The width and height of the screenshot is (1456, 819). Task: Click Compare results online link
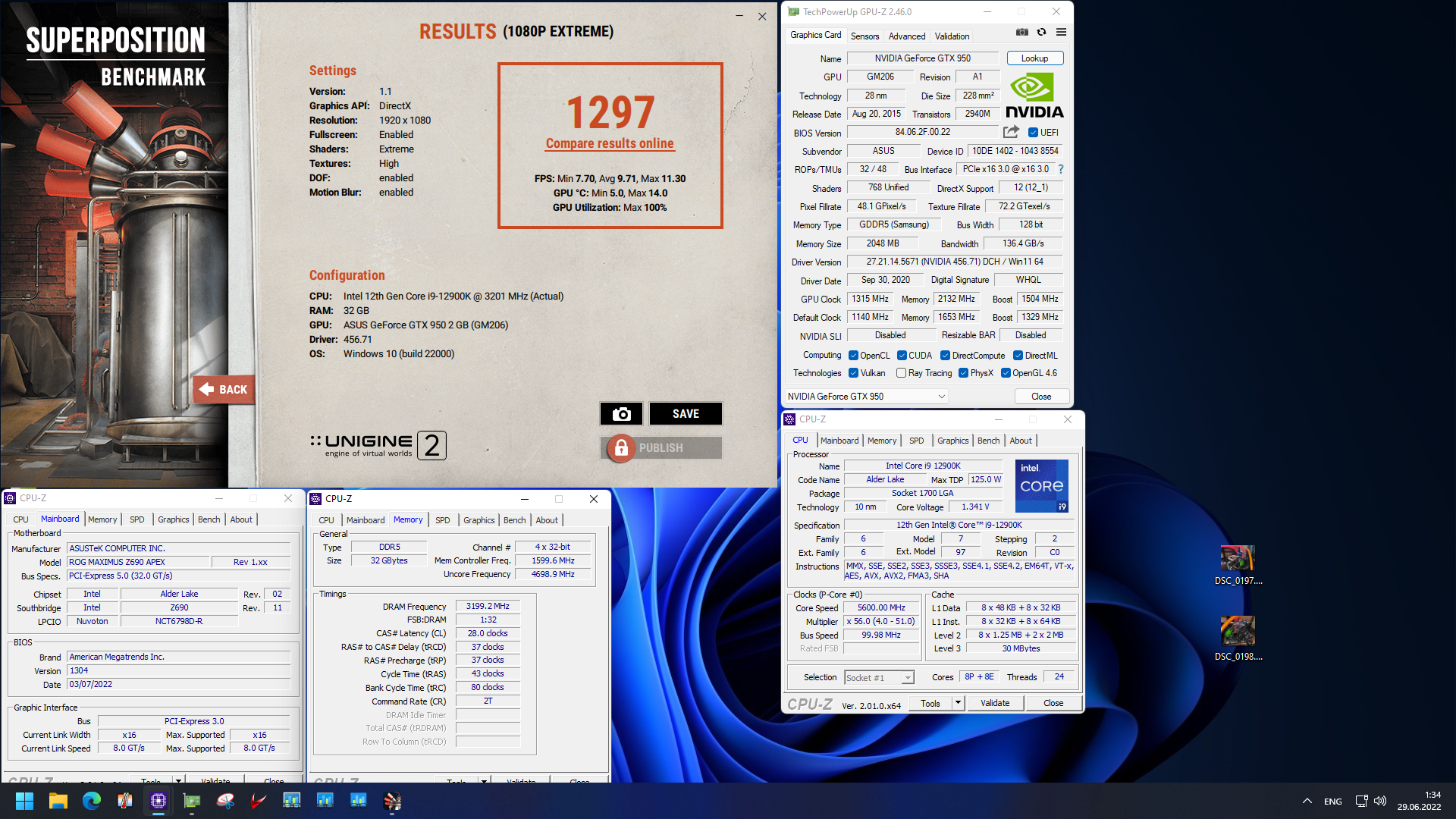pyautogui.click(x=610, y=143)
